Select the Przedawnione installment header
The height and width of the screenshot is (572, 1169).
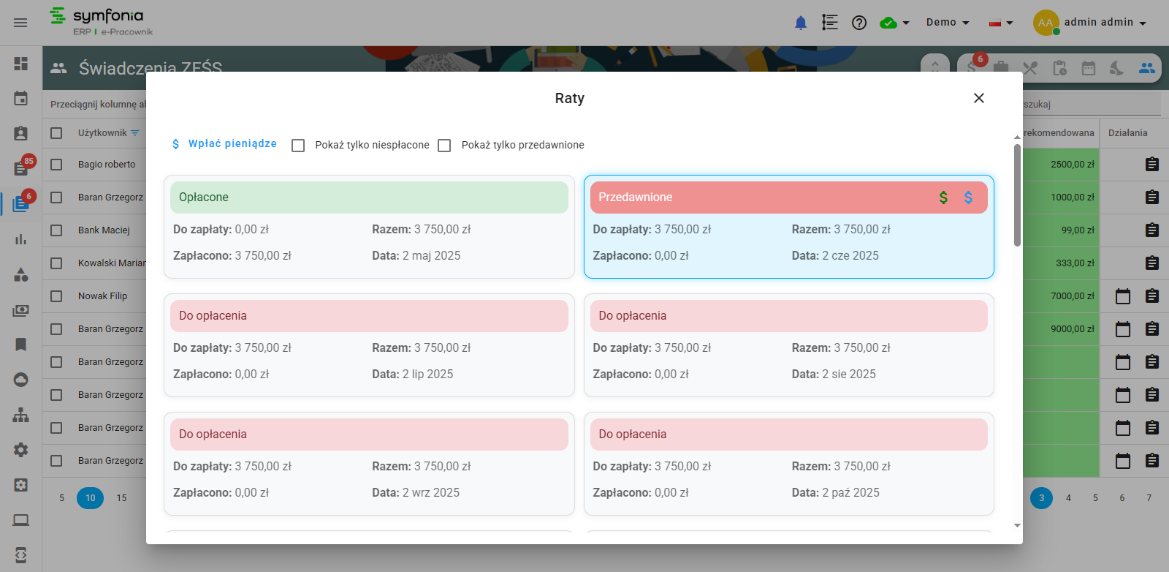point(789,198)
